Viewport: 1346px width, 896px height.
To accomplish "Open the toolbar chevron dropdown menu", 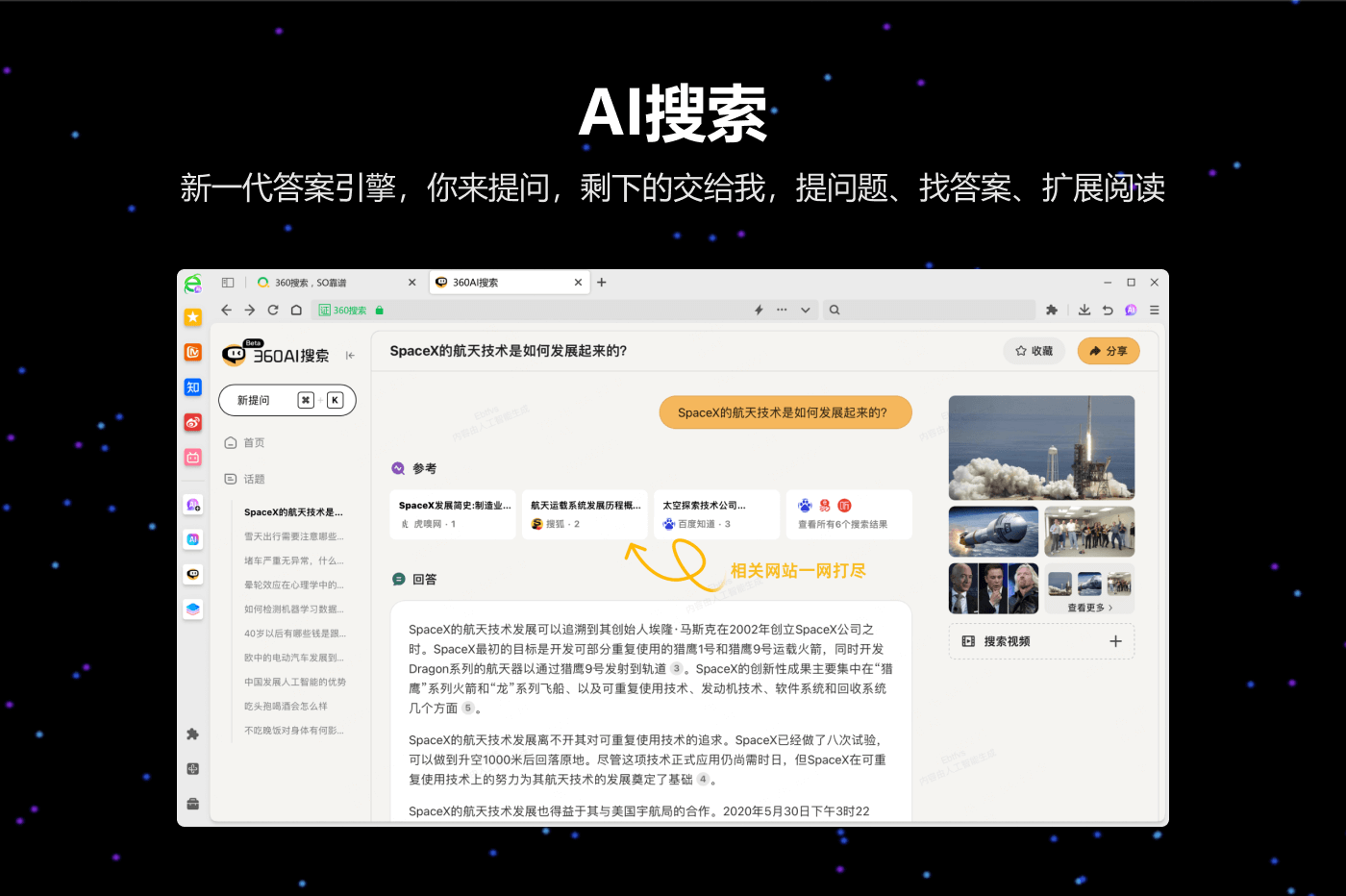I will [806, 310].
